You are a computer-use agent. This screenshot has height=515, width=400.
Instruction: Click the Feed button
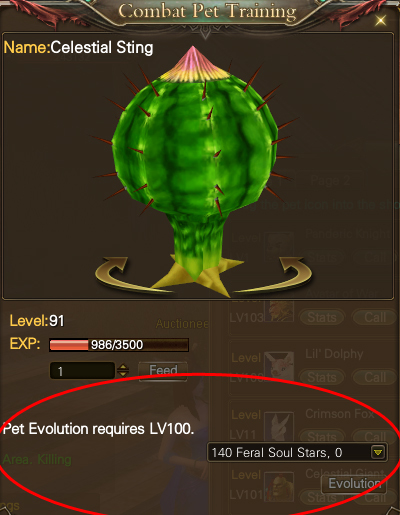tap(163, 371)
